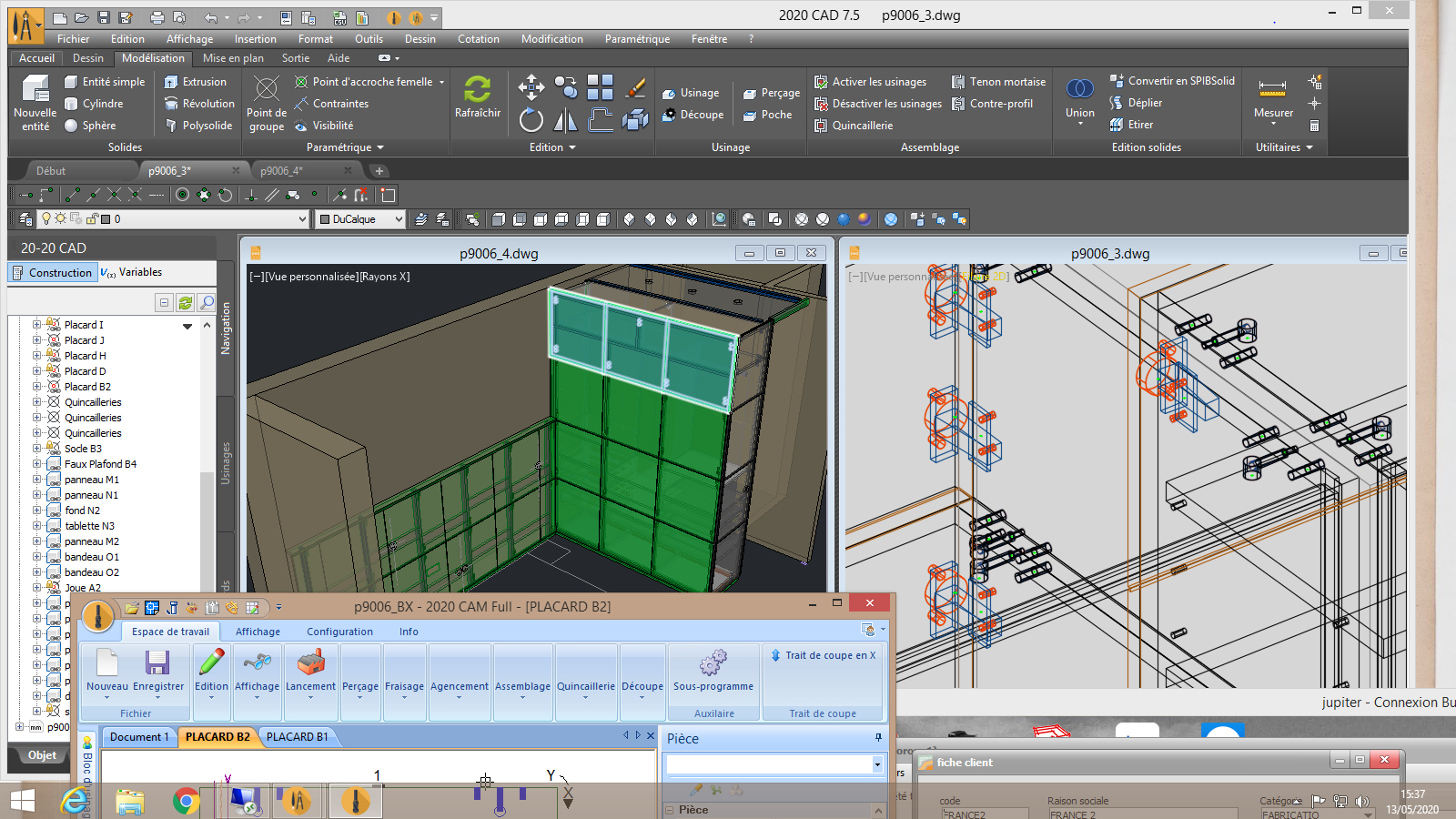
Task: Select the Découpe cut tool
Action: pyautogui.click(x=693, y=115)
